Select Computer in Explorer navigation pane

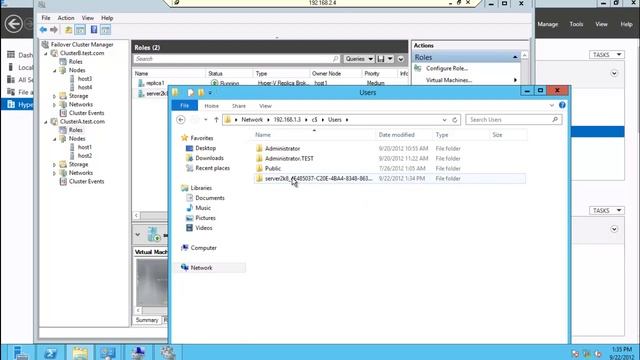(203, 248)
